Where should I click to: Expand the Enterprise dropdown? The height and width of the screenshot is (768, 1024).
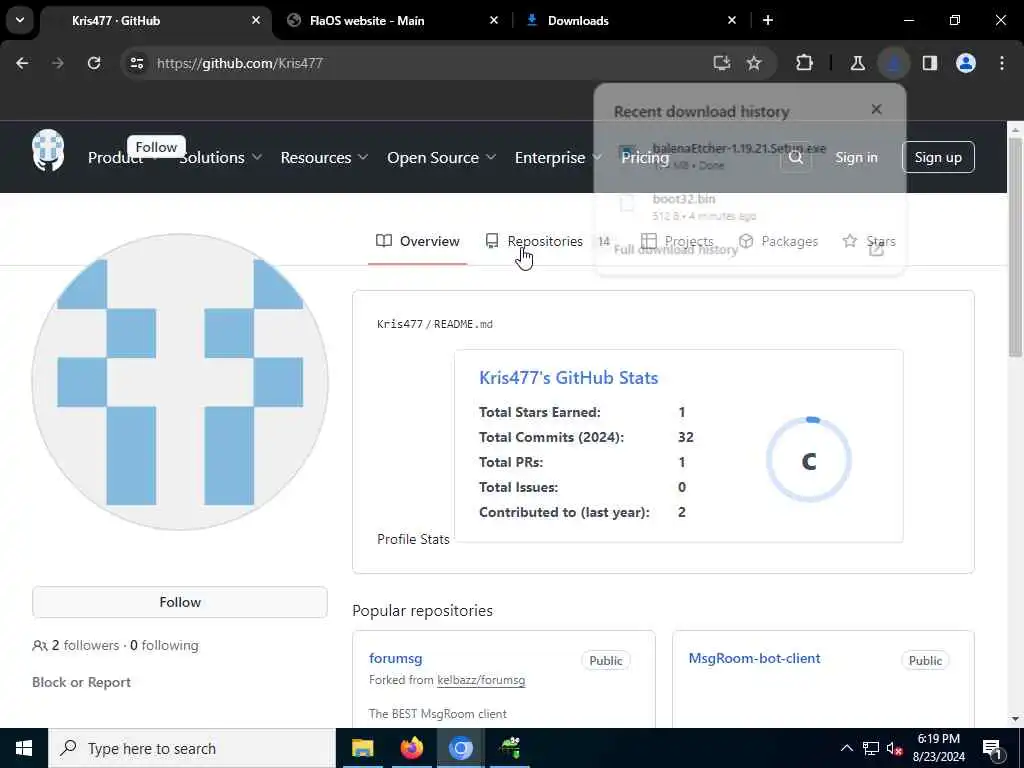click(558, 157)
